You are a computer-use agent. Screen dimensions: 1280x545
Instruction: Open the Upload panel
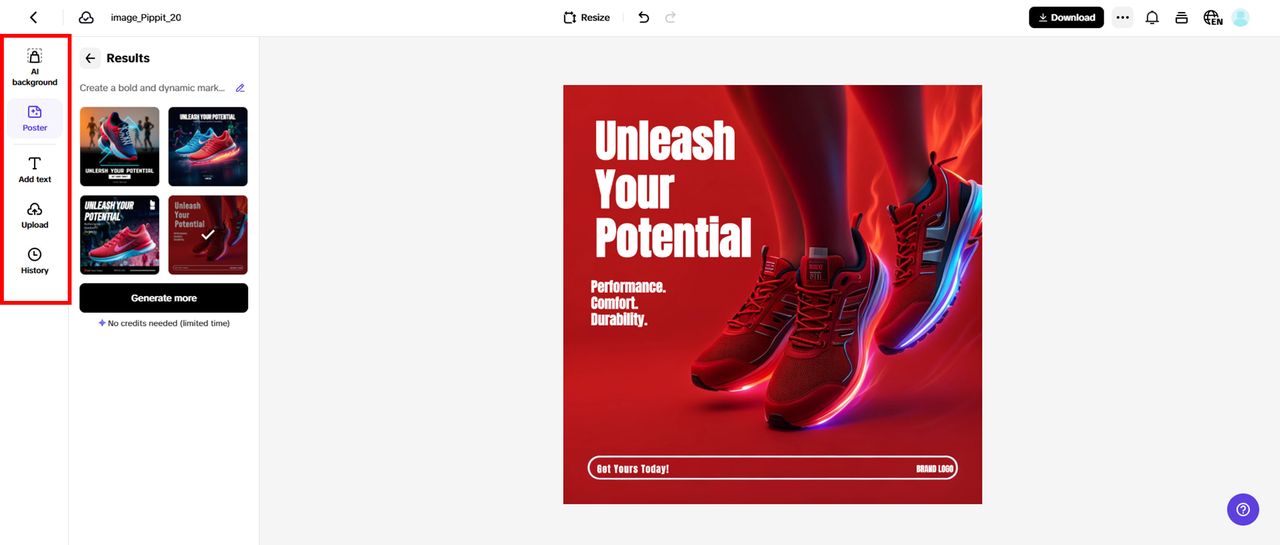(x=35, y=215)
